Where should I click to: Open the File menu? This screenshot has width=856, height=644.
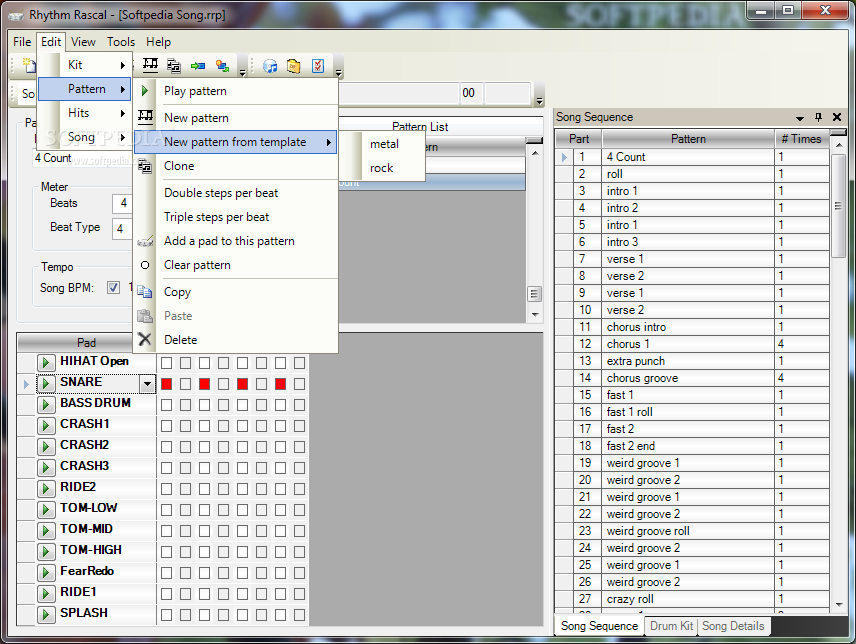click(22, 41)
